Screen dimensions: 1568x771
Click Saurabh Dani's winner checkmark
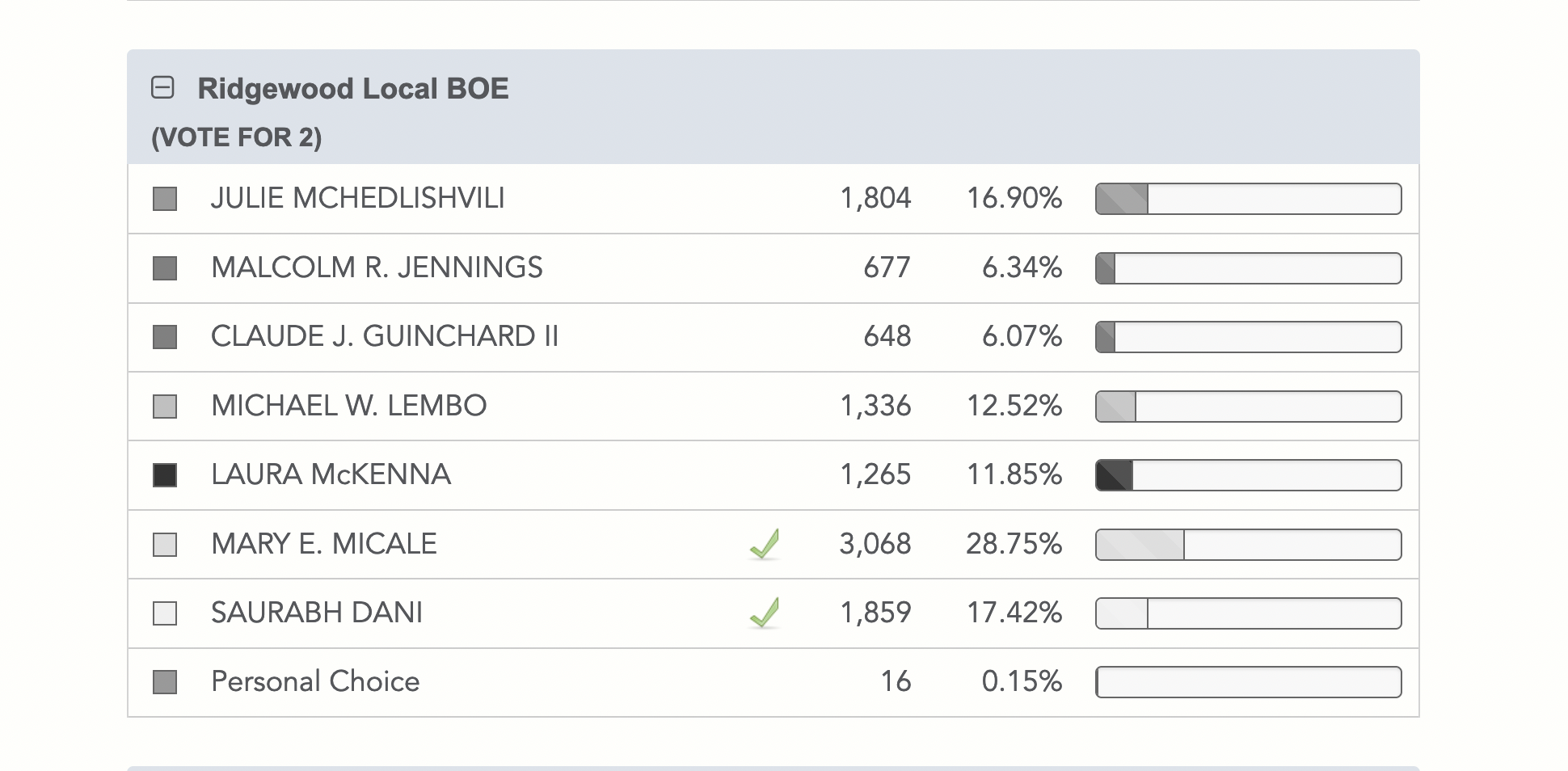coord(765,613)
